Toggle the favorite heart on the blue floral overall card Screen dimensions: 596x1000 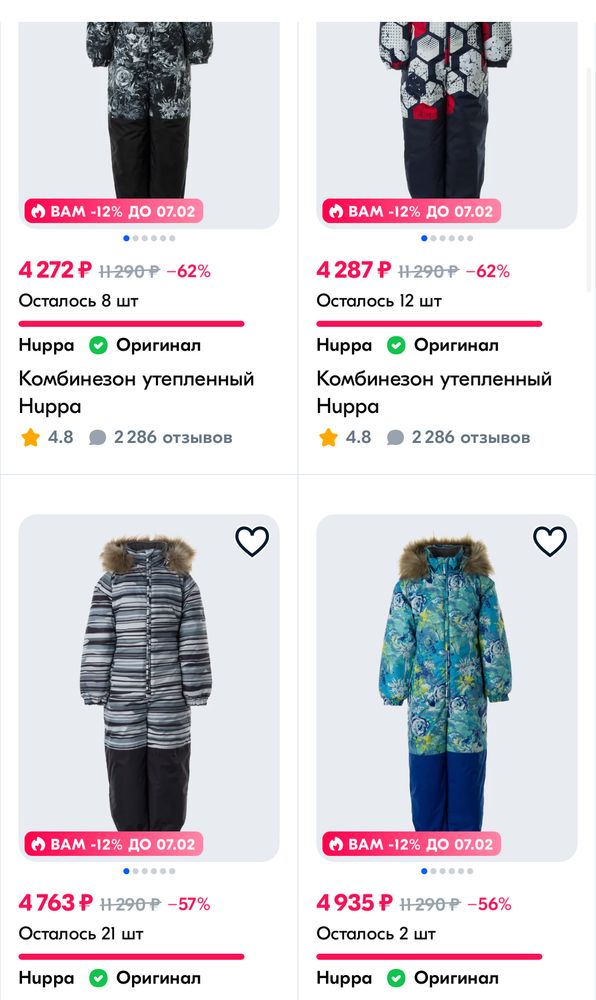click(550, 541)
